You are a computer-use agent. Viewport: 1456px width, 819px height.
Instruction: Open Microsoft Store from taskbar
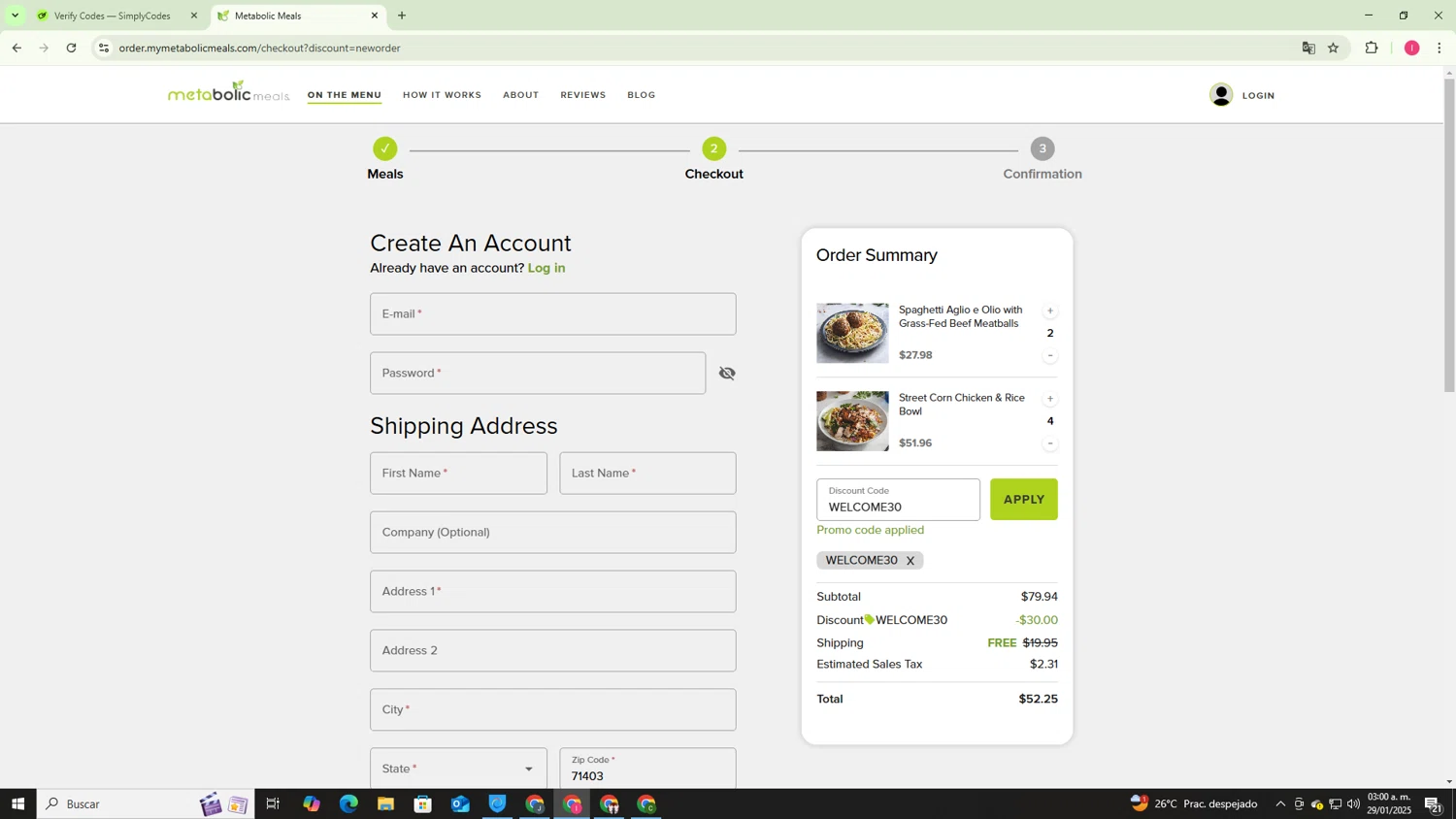pos(422,803)
